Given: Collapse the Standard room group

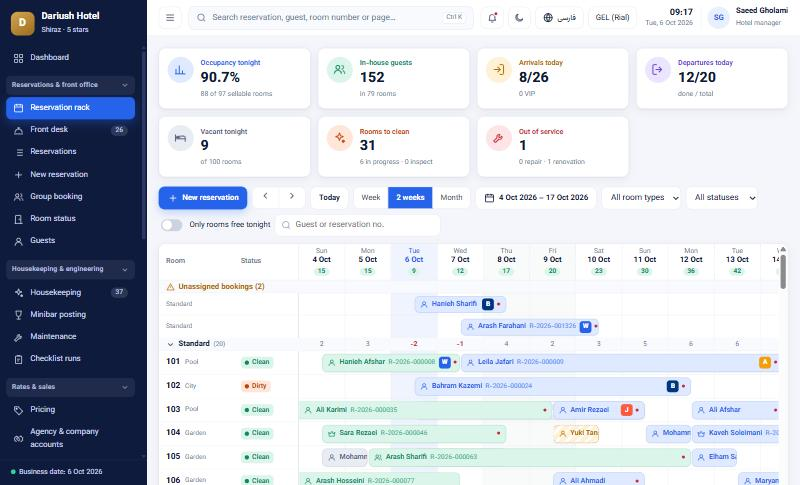Looking at the screenshot, I should (x=170, y=344).
